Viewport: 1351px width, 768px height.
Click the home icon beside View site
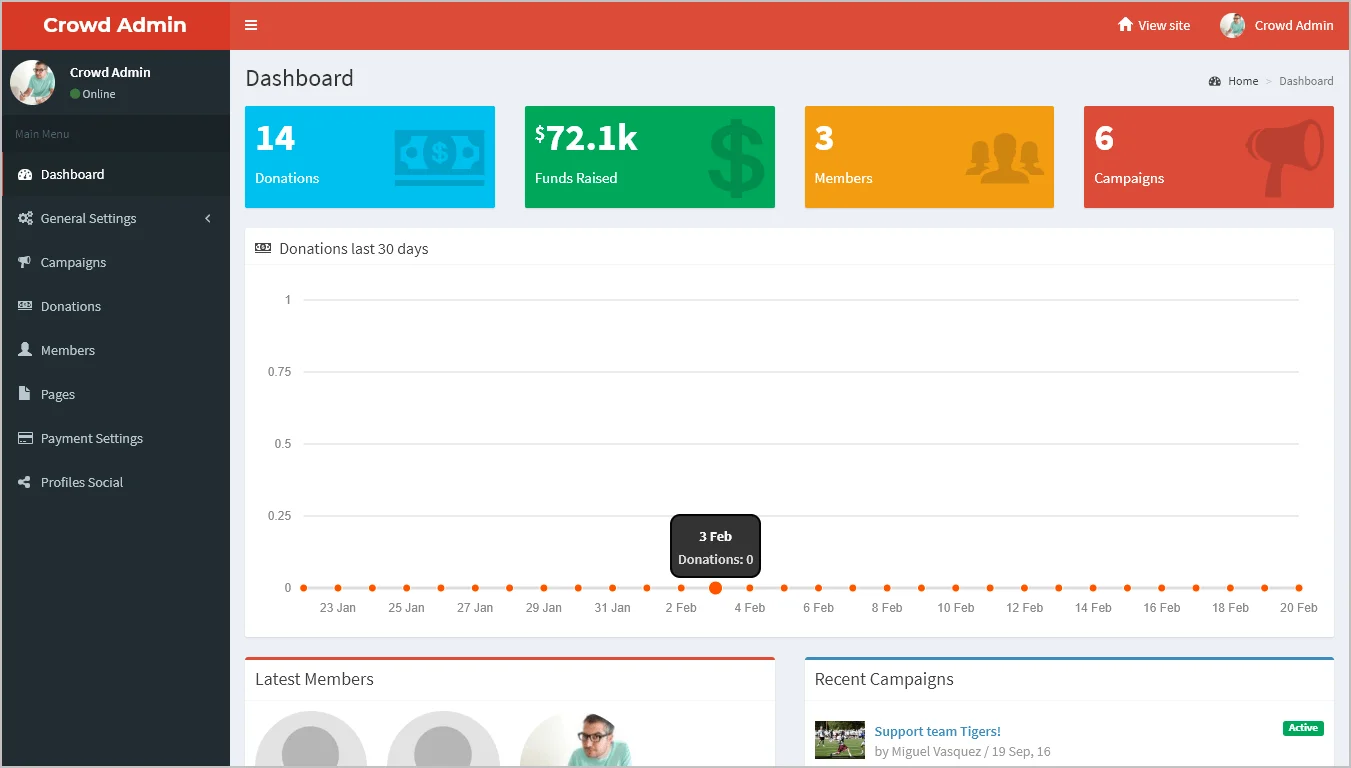pyautogui.click(x=1125, y=25)
